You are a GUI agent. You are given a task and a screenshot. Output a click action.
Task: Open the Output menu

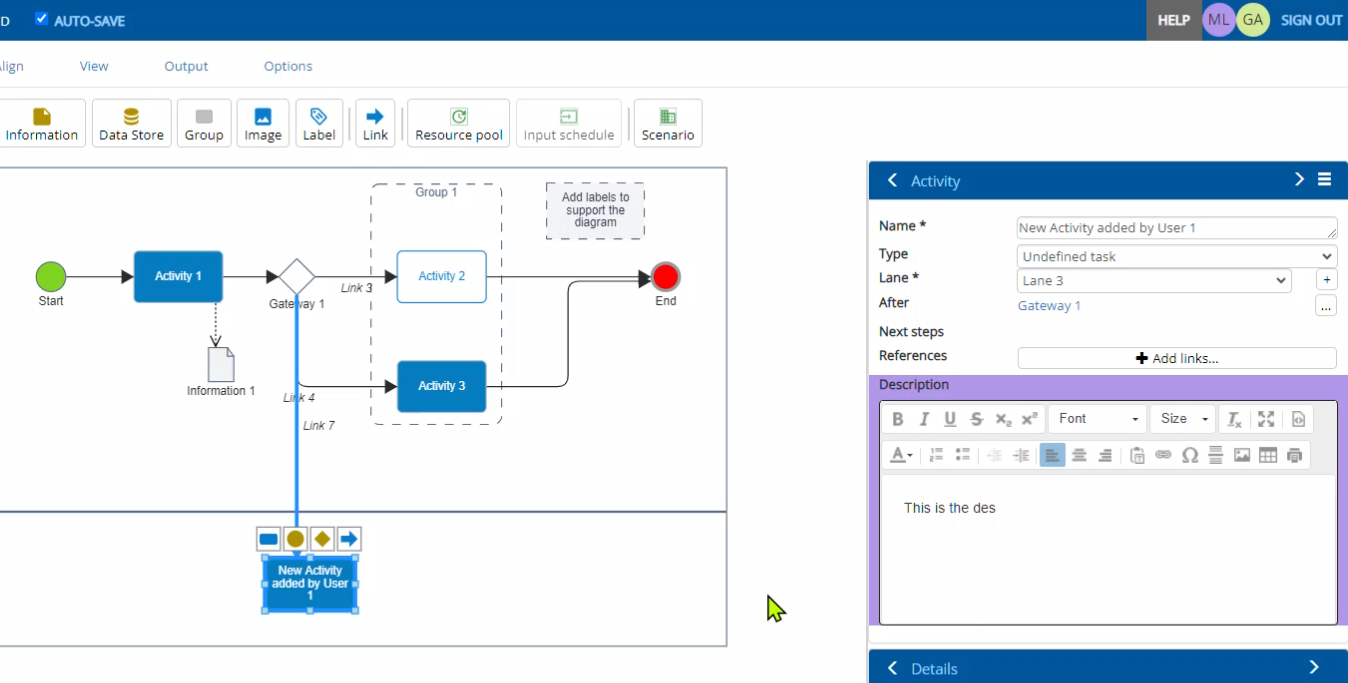tap(186, 66)
